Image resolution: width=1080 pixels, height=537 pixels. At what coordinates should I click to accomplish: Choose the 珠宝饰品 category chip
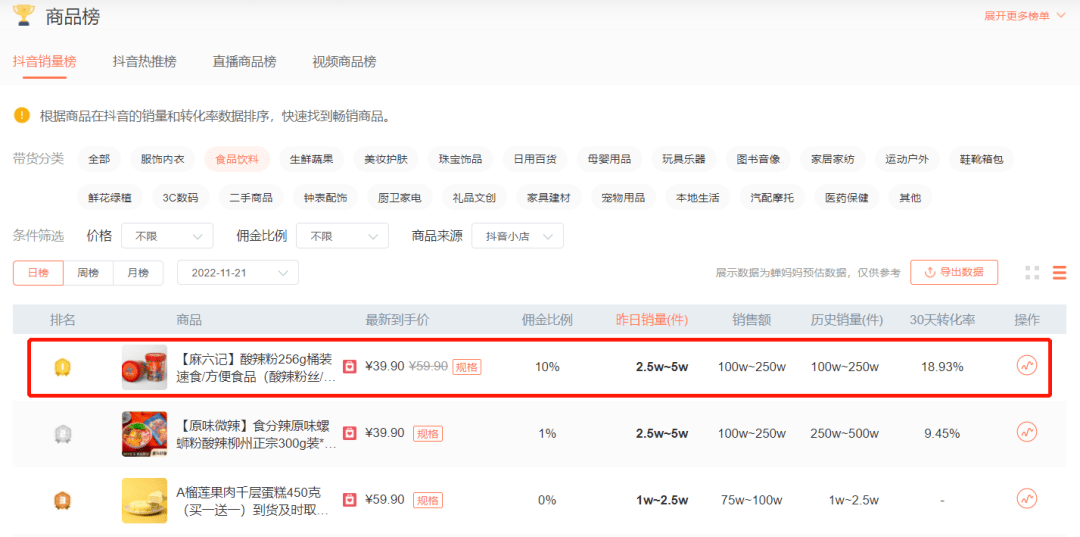[x=460, y=160]
